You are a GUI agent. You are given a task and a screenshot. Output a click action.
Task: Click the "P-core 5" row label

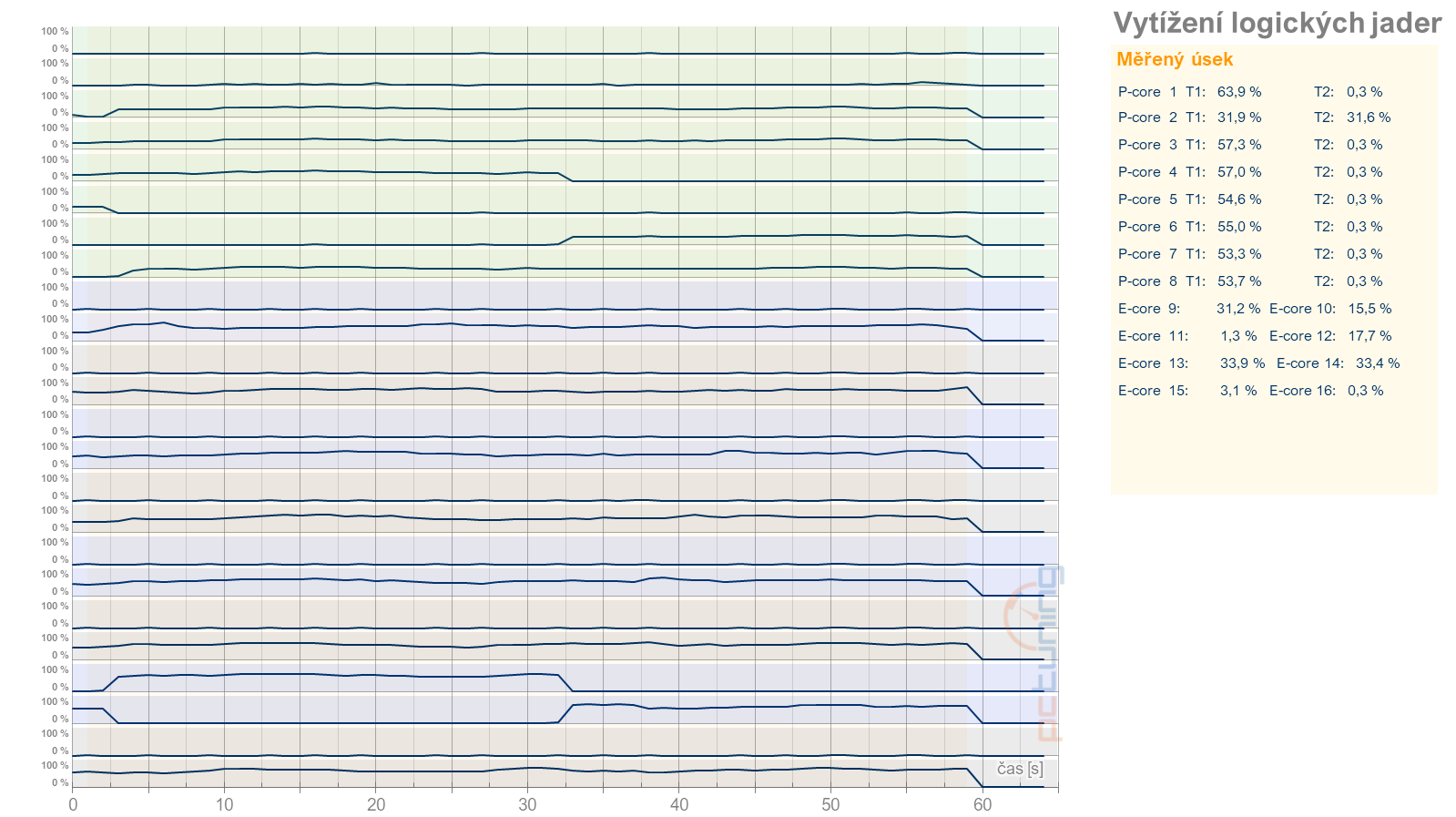(x=1147, y=199)
